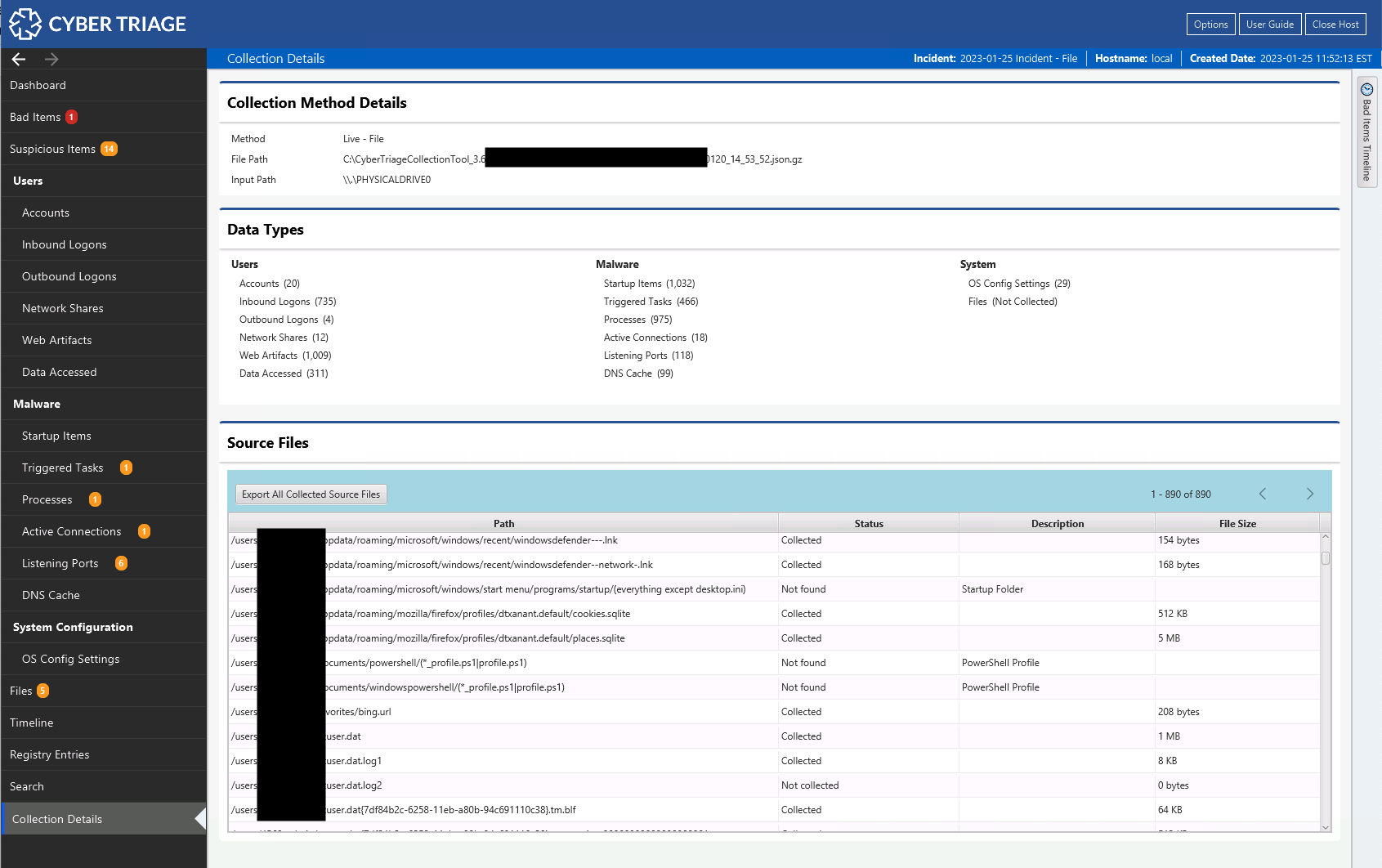The image size is (1382, 868).
Task: Select the cookies.sqlite source file row
Action: tap(774, 614)
